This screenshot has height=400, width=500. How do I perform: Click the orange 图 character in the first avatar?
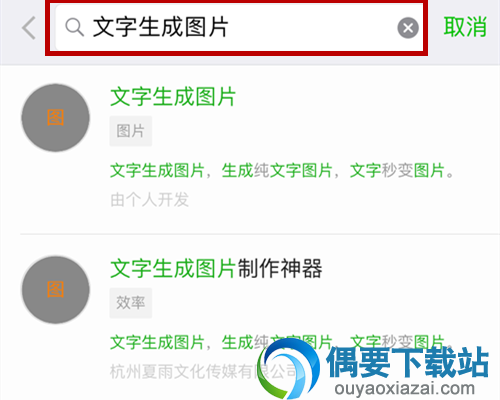(55, 117)
